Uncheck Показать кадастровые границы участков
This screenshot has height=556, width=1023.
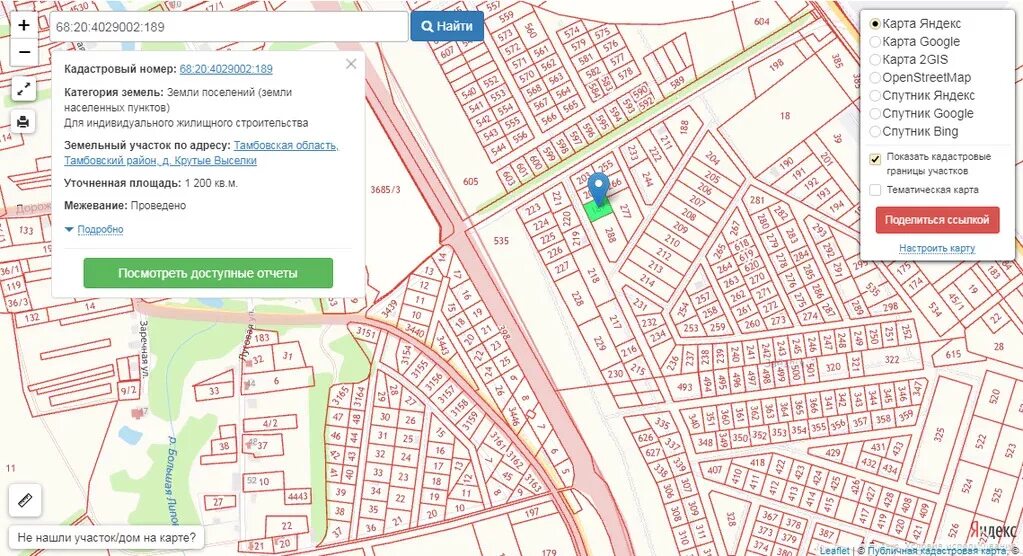tap(876, 159)
